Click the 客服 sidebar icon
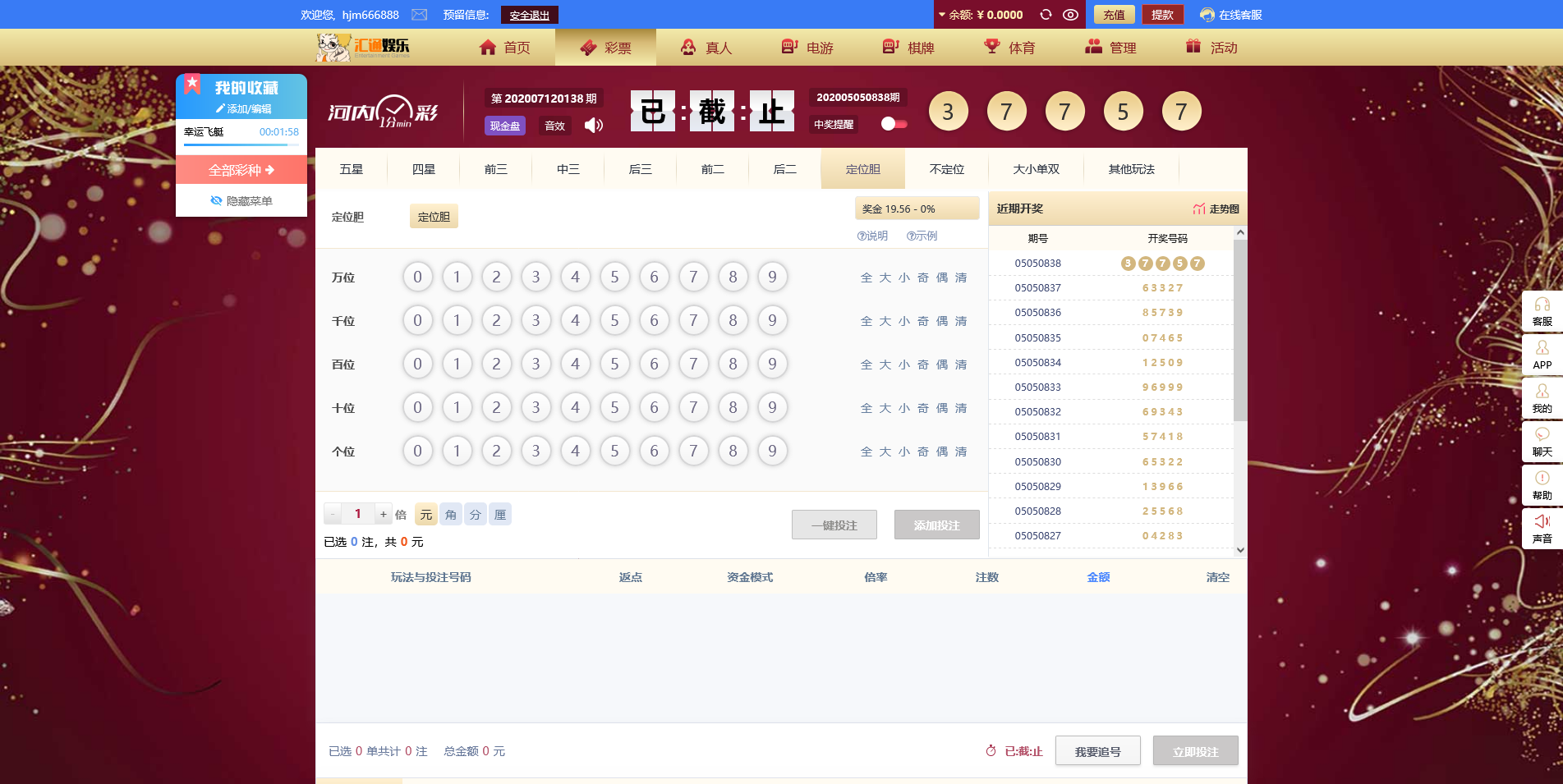 coord(1542,311)
